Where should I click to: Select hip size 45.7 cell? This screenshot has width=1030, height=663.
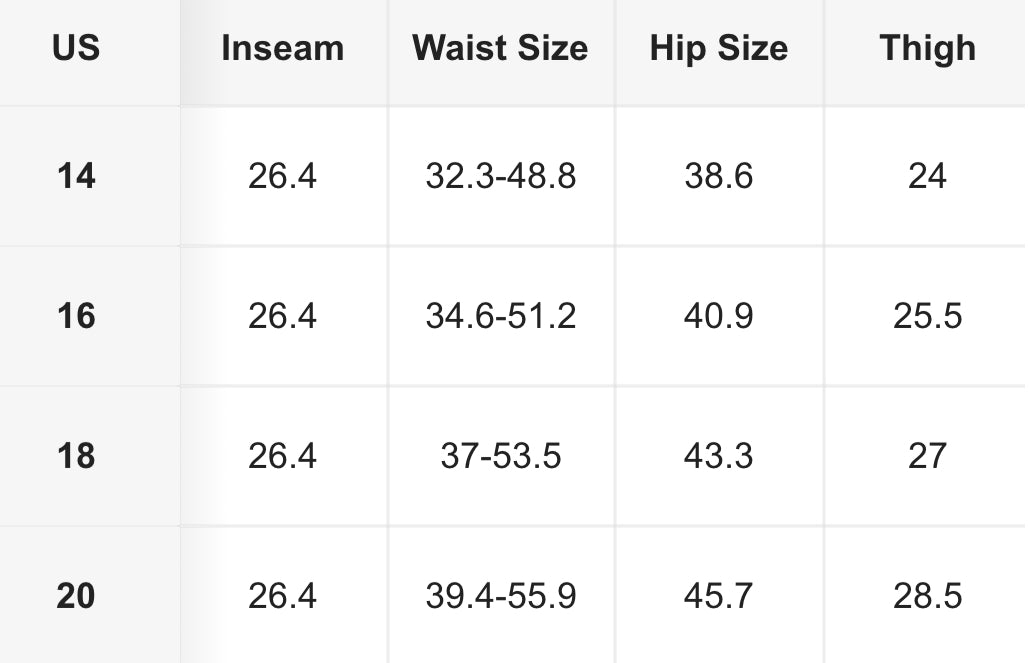click(x=718, y=596)
